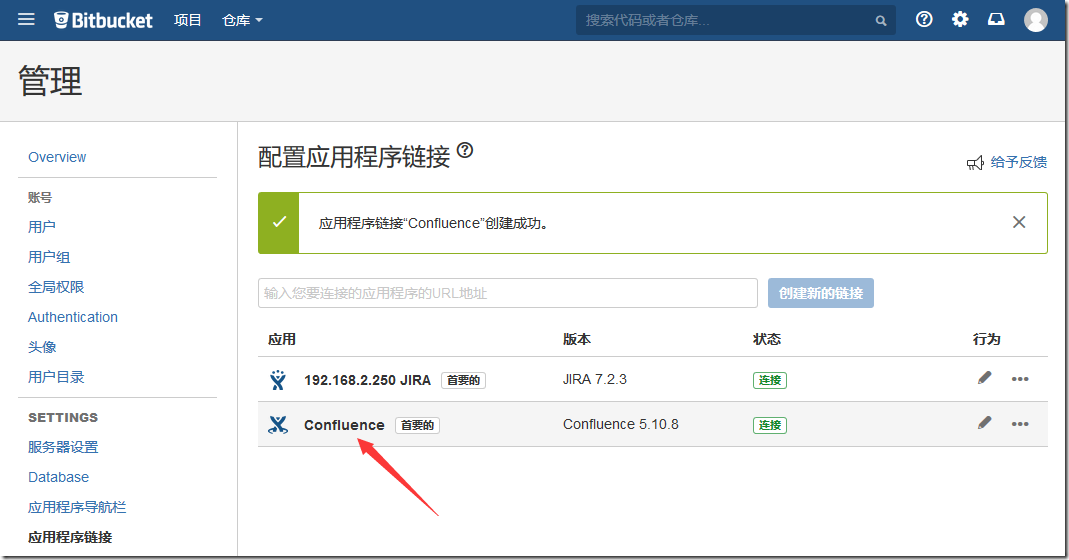Open 用户组 in the sidebar
The image size is (1069, 560).
[49, 257]
